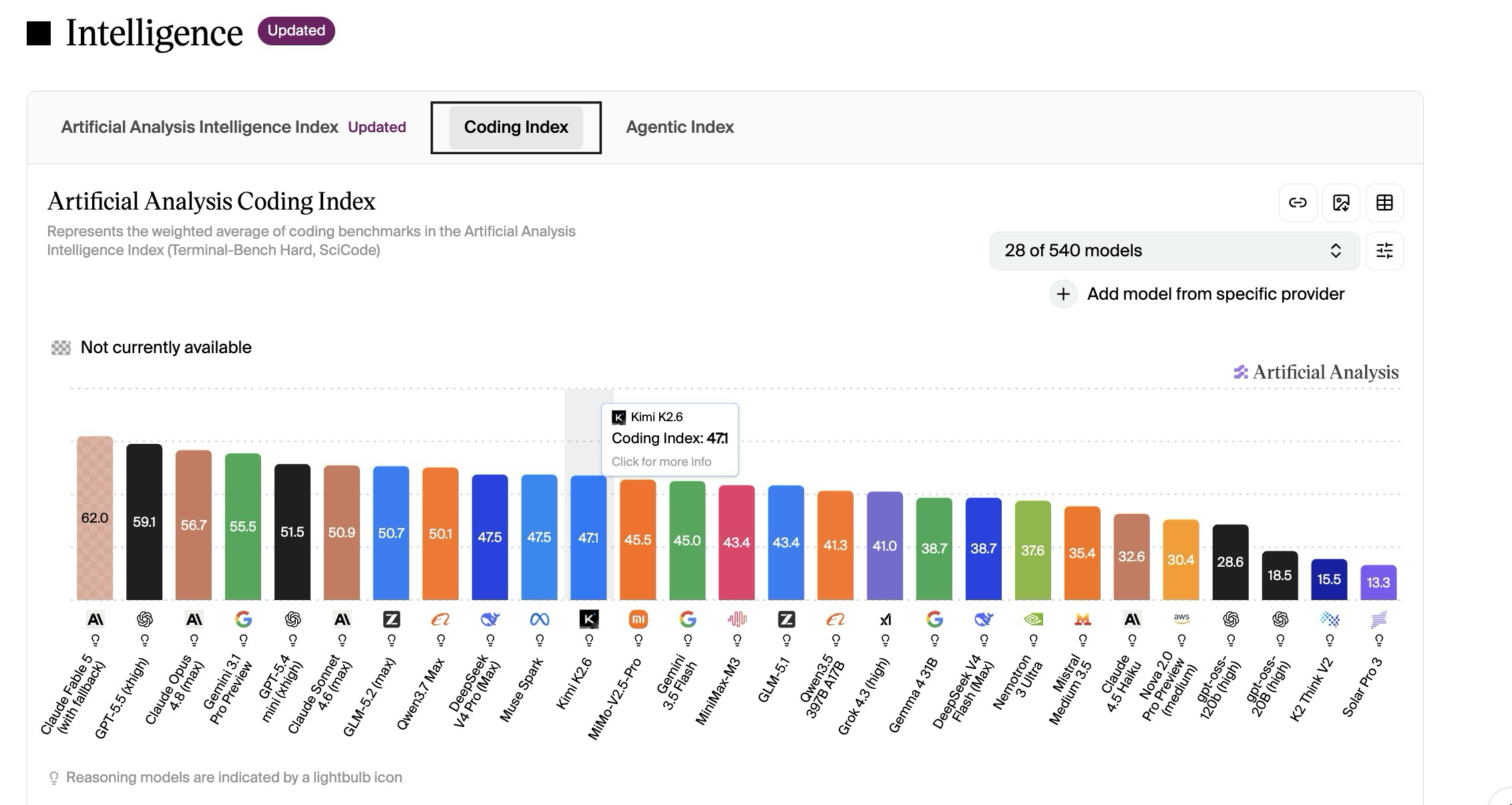Select the Solar Pro 3 bar at 13.3
1512x805 pixels.
1378,583
